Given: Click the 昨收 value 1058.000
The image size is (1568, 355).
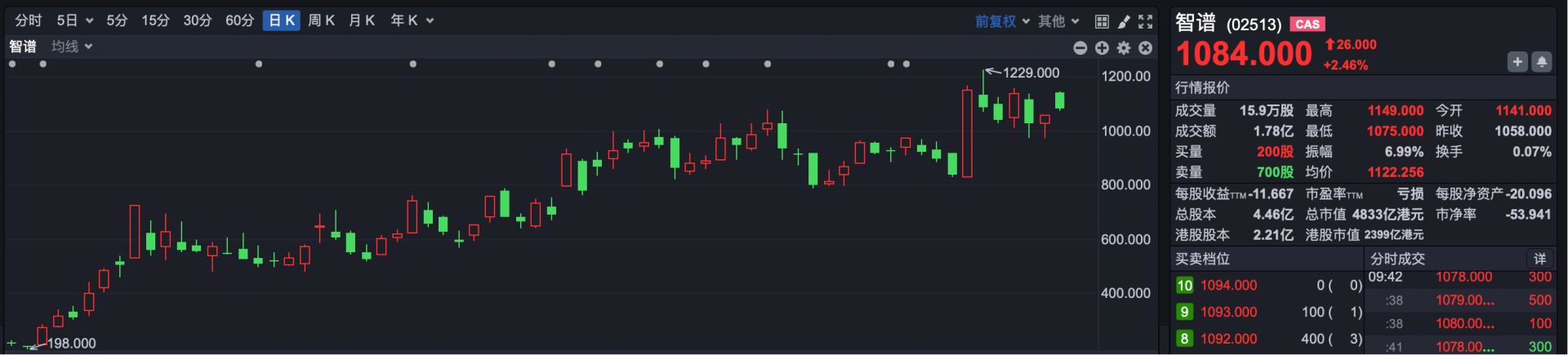Looking at the screenshot, I should pos(1523,131).
